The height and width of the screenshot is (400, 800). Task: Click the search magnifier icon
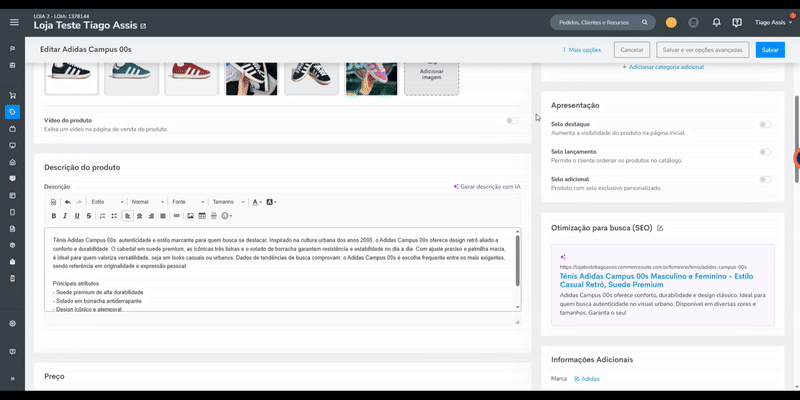tap(644, 22)
